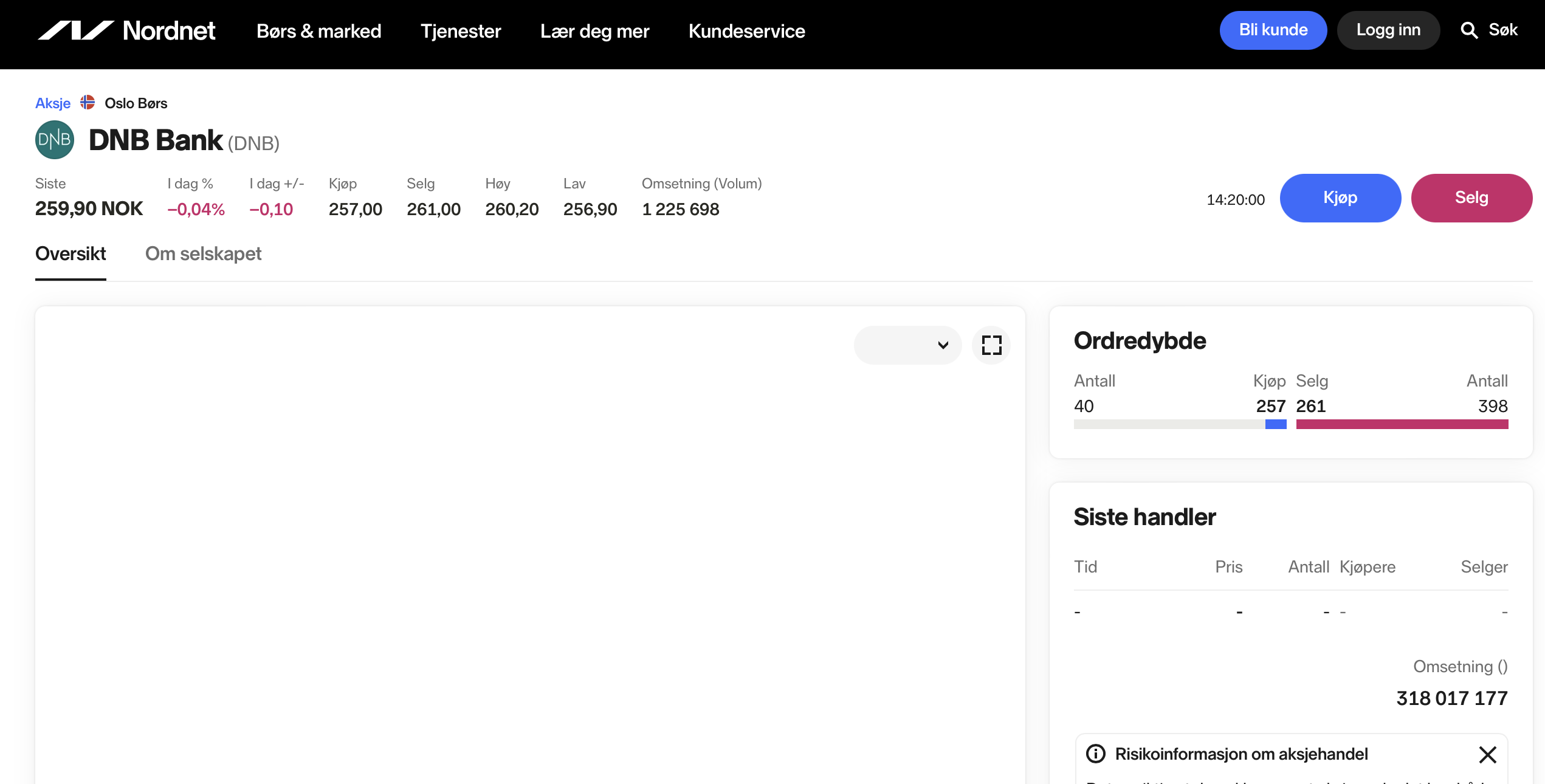Click the volume value 1 225 698
The image size is (1545, 784).
tap(681, 209)
